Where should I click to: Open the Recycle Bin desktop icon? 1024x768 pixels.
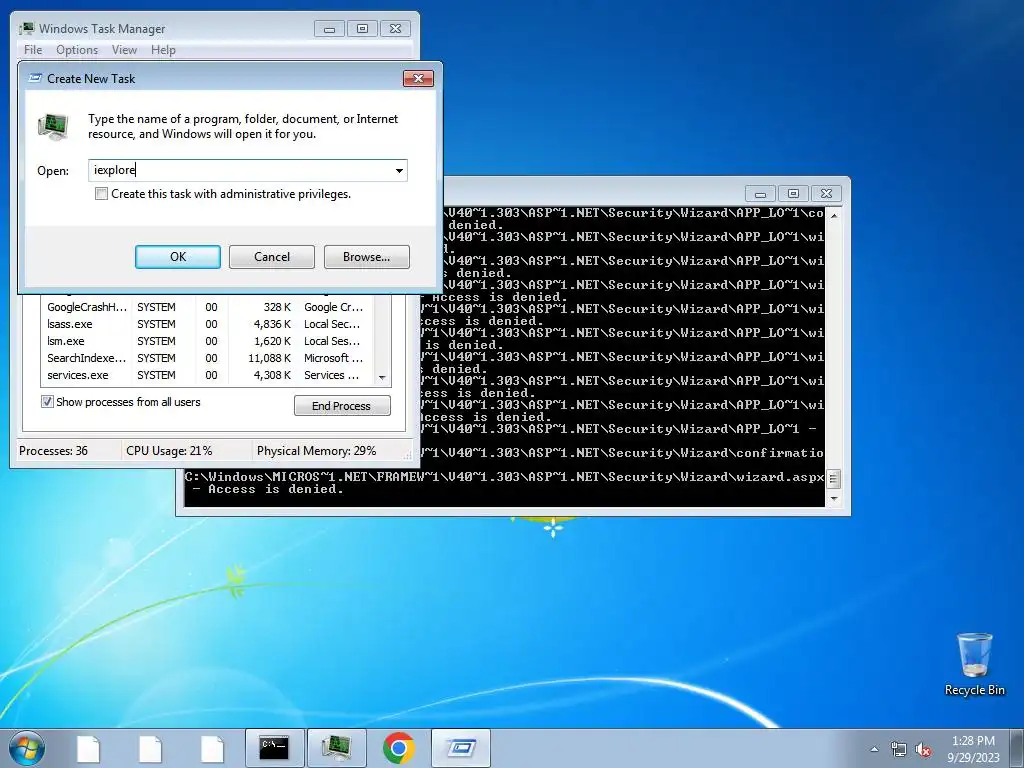[974, 664]
